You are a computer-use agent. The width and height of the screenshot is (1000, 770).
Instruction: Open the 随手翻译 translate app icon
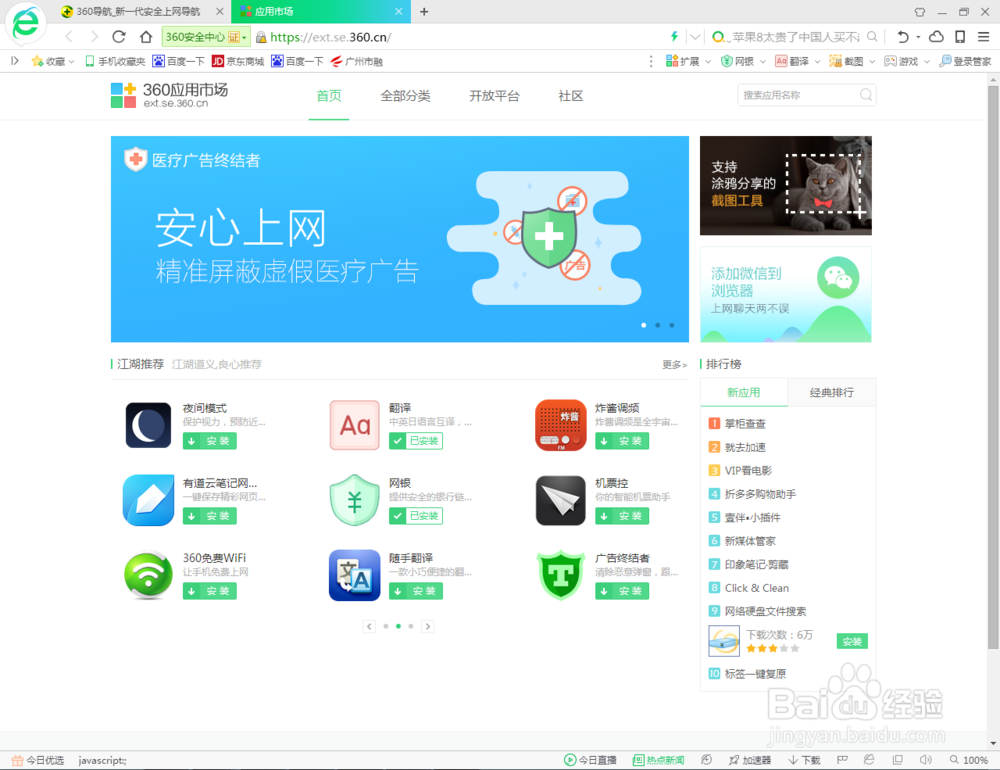(x=355, y=575)
